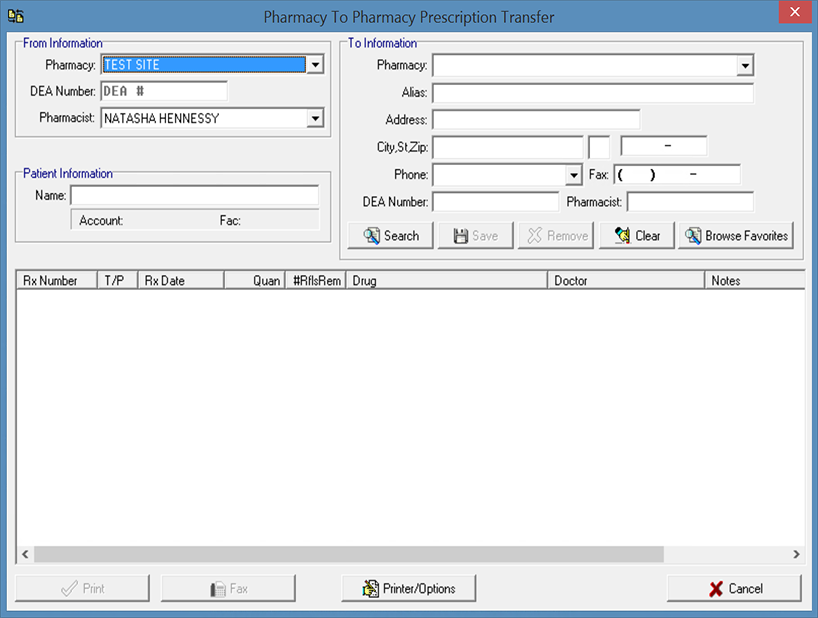
Task: Click the Fax number field
Action: [677, 175]
